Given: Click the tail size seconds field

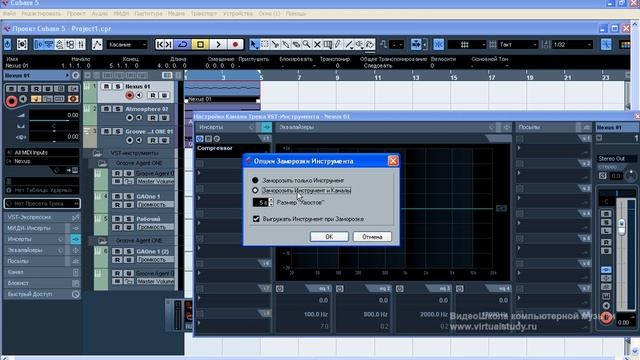Looking at the screenshot, I should (260, 202).
